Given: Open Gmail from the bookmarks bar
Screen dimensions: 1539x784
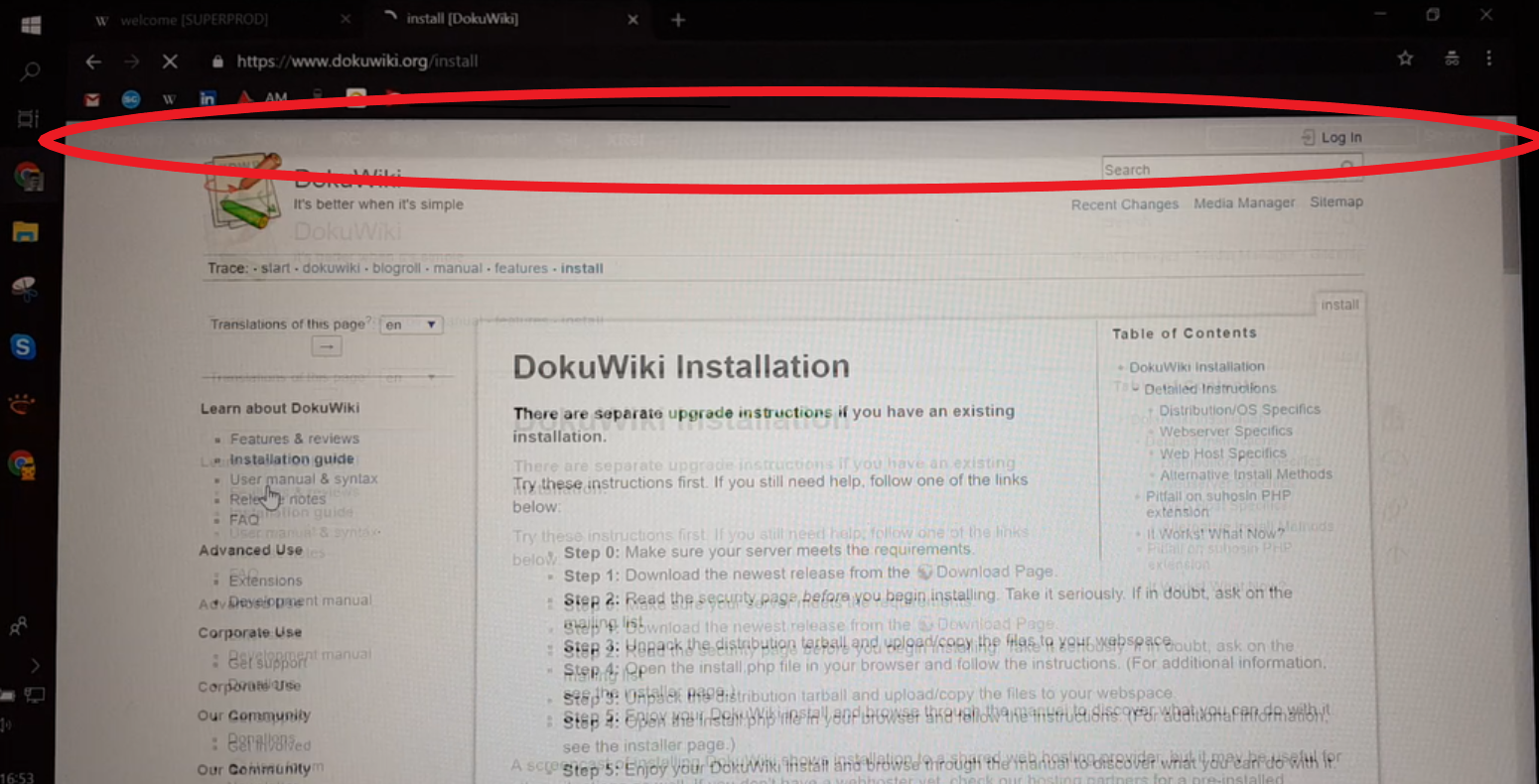Looking at the screenshot, I should (x=90, y=99).
